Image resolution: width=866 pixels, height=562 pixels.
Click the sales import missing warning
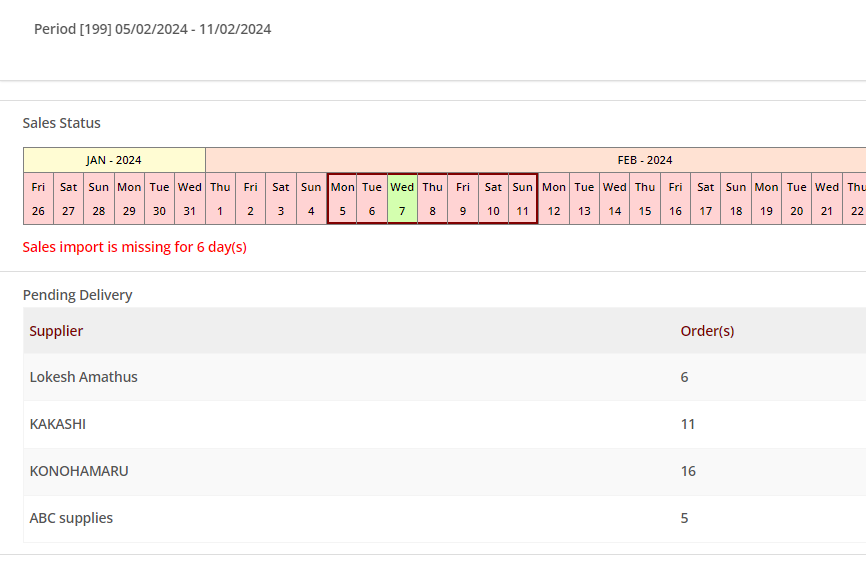[135, 247]
